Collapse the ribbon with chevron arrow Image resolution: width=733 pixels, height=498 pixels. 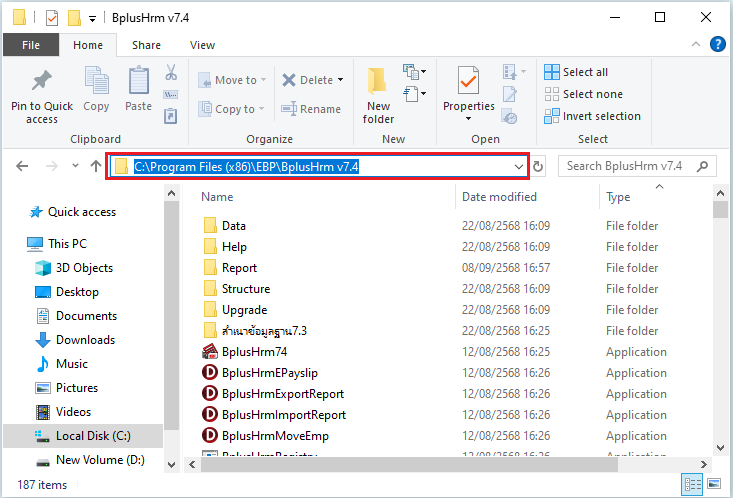tap(697, 44)
